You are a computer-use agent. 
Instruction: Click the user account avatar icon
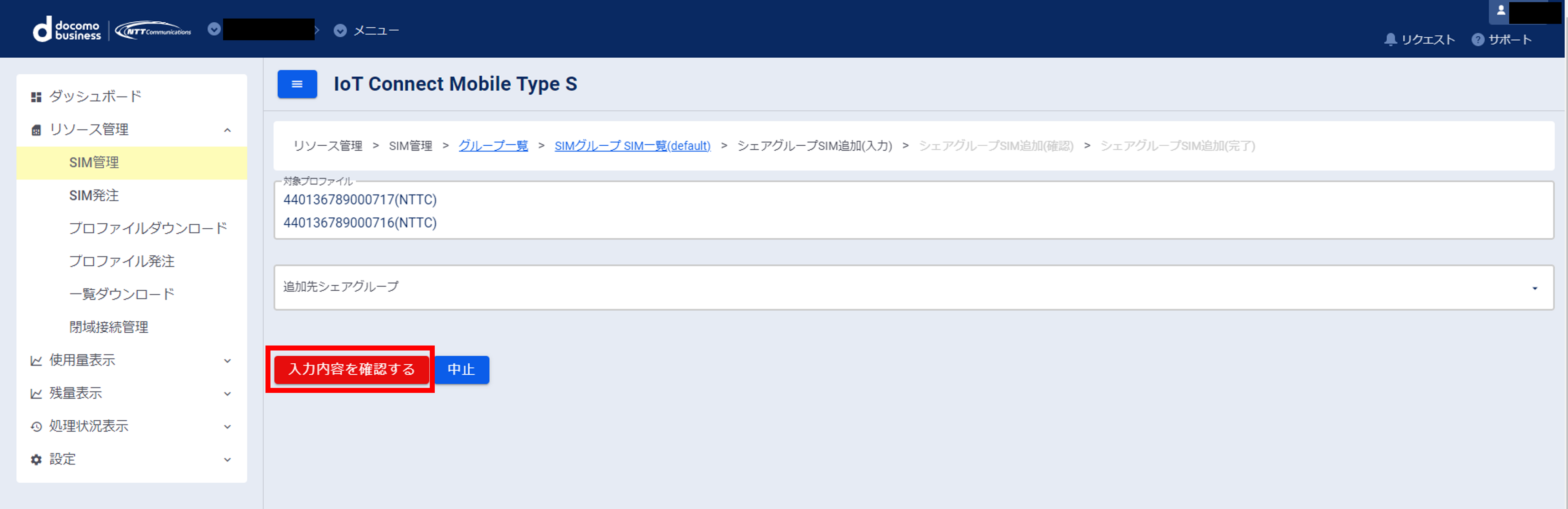(x=1500, y=10)
